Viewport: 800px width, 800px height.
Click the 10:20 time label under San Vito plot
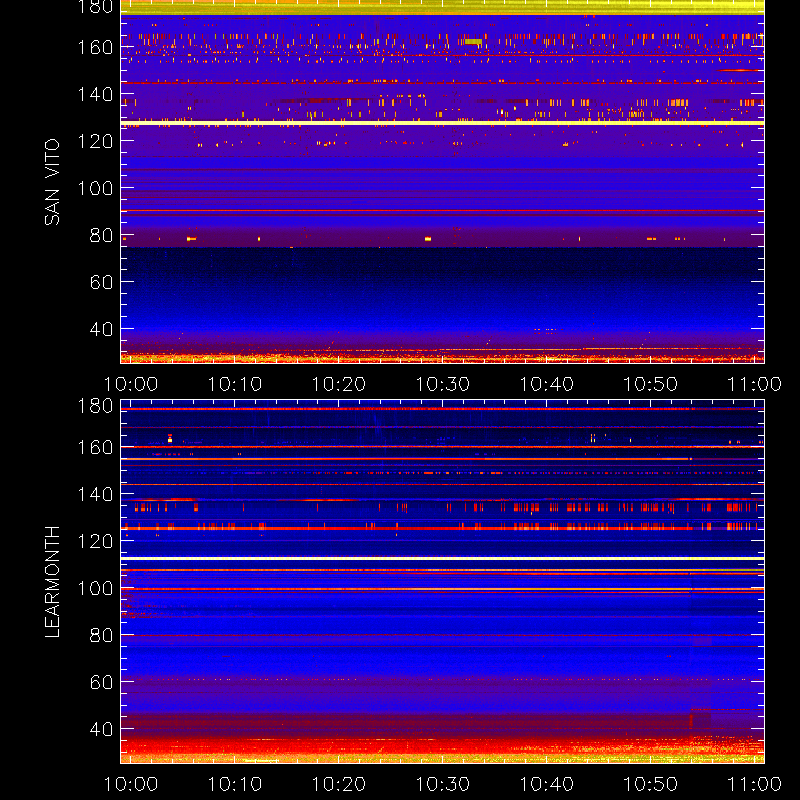(x=339, y=384)
